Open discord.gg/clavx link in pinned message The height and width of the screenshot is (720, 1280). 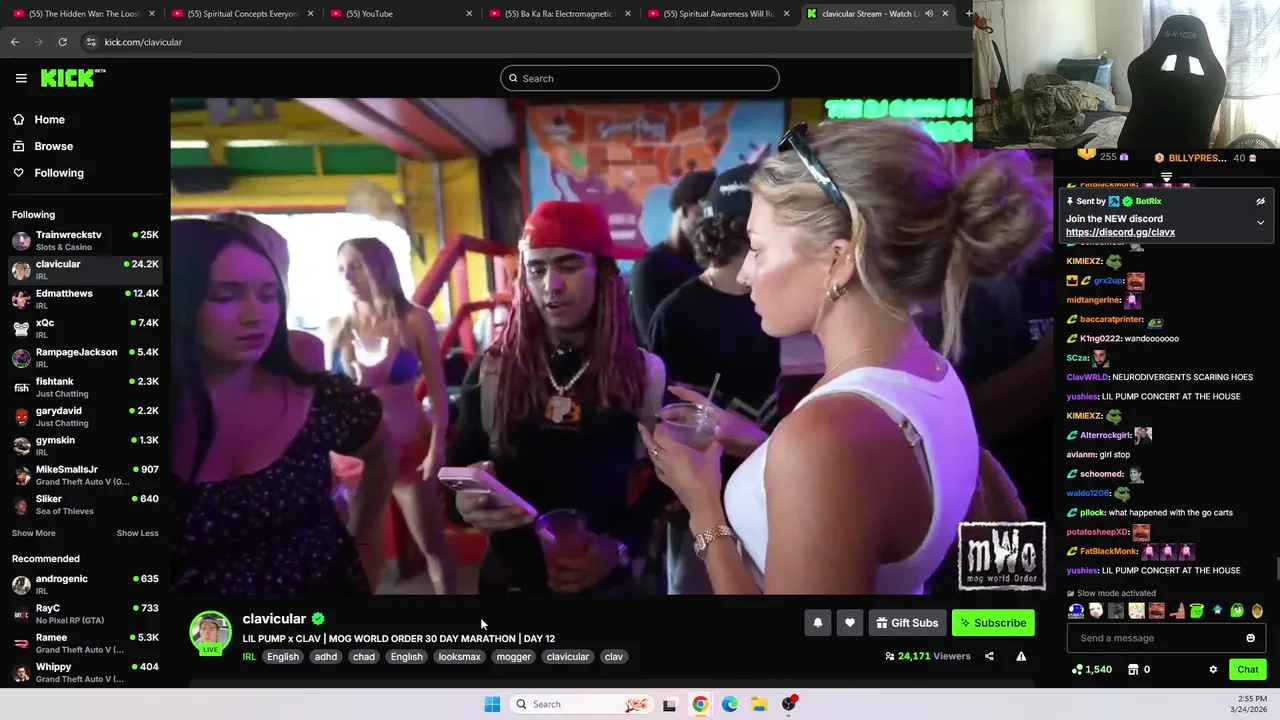pos(1120,232)
